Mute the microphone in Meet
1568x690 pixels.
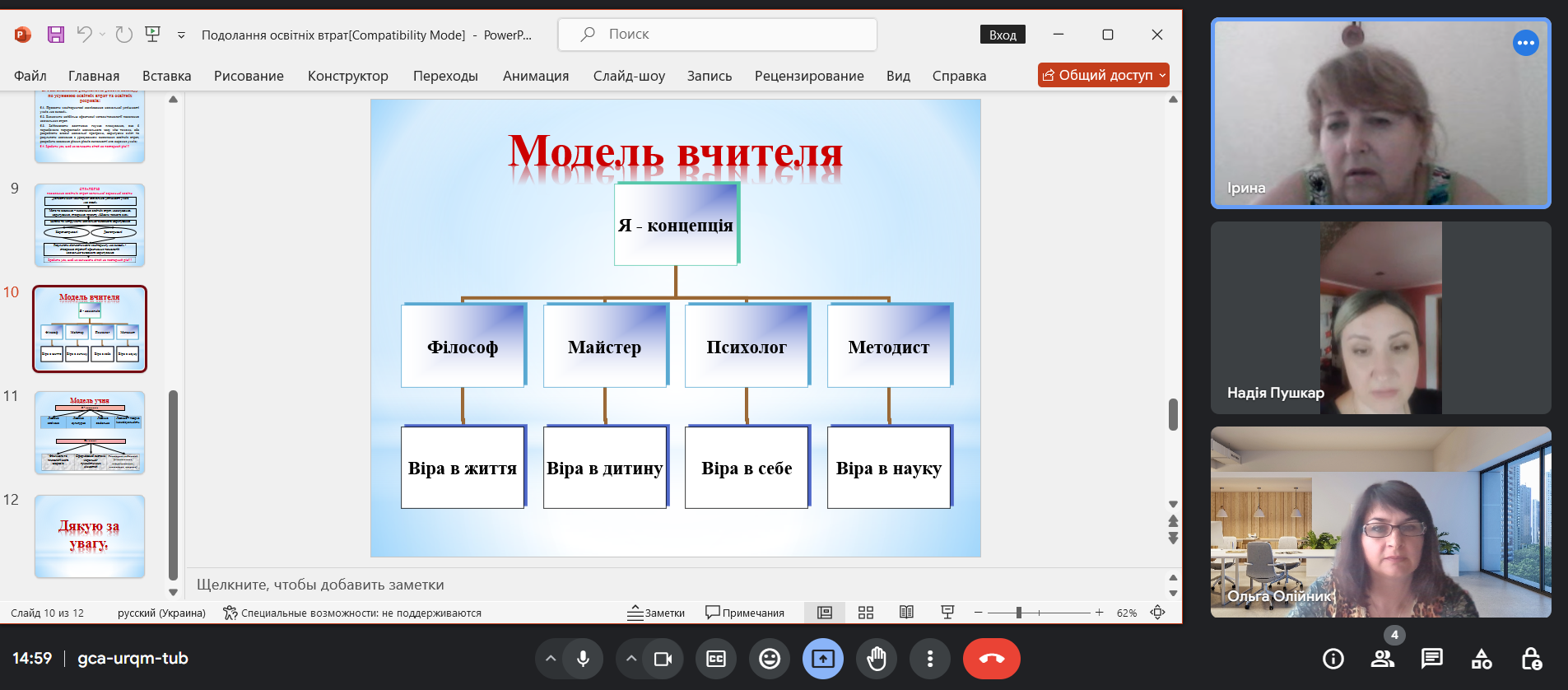click(x=583, y=659)
